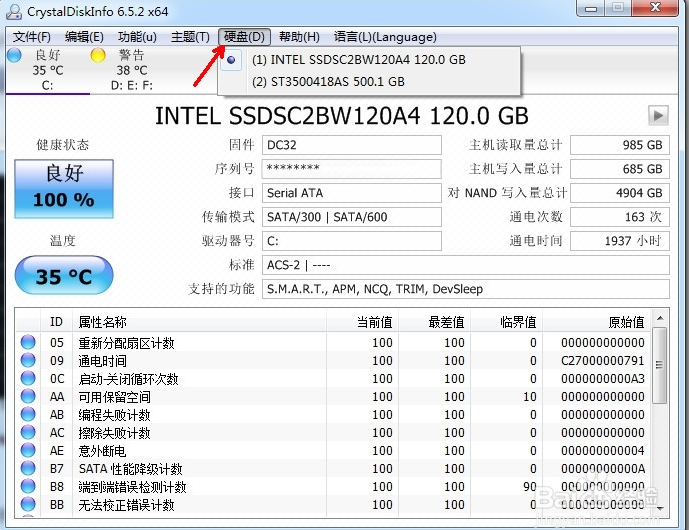This screenshot has width=689, height=530.
Task: Select the 可用保留空间 attribute row
Action: (x=334, y=397)
